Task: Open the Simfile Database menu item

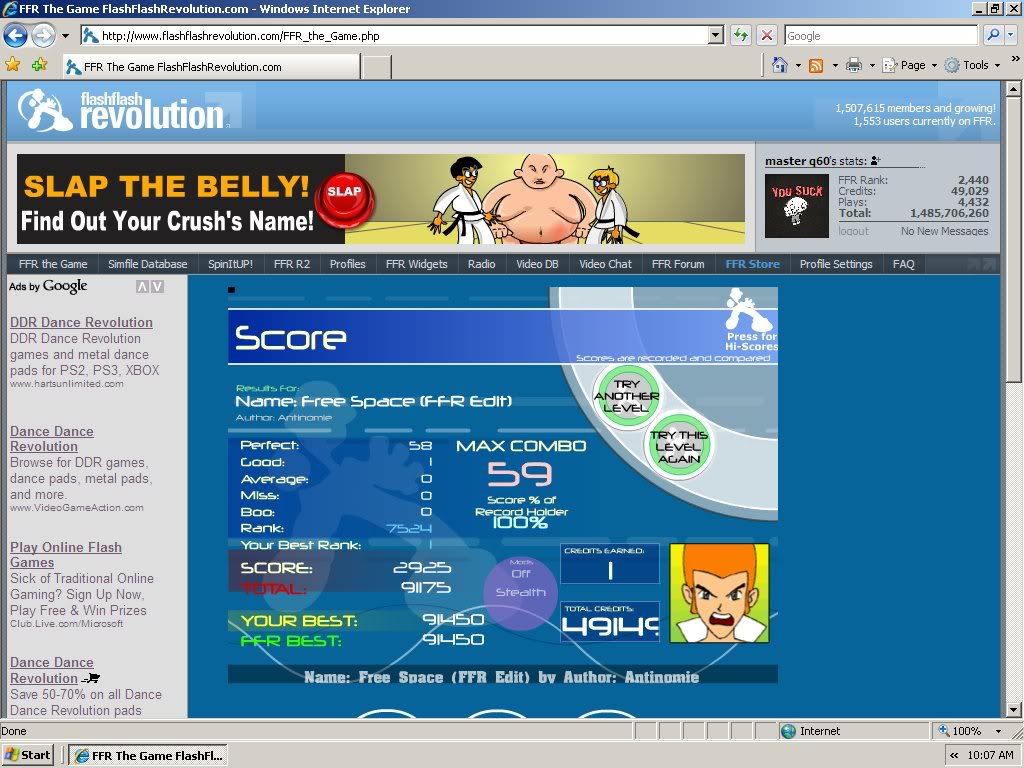Action: pos(147,264)
